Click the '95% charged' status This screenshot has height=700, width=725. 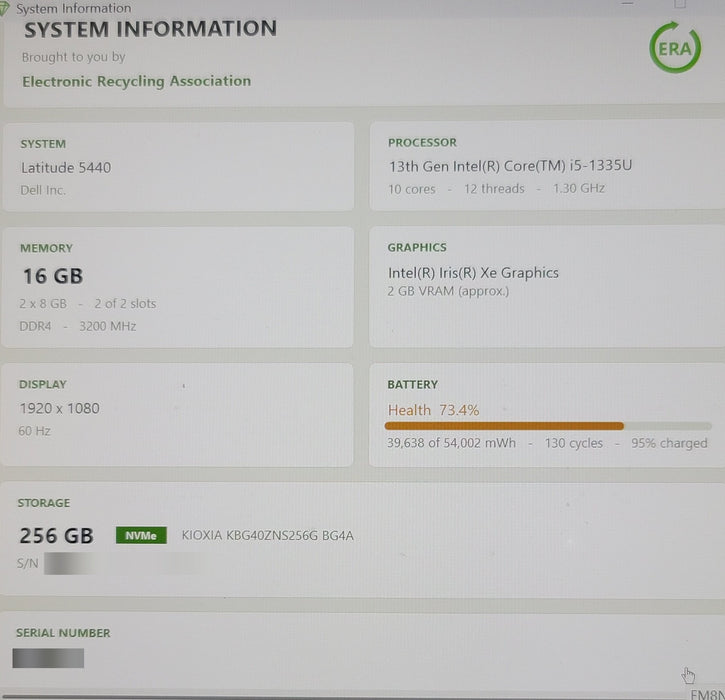[669, 443]
